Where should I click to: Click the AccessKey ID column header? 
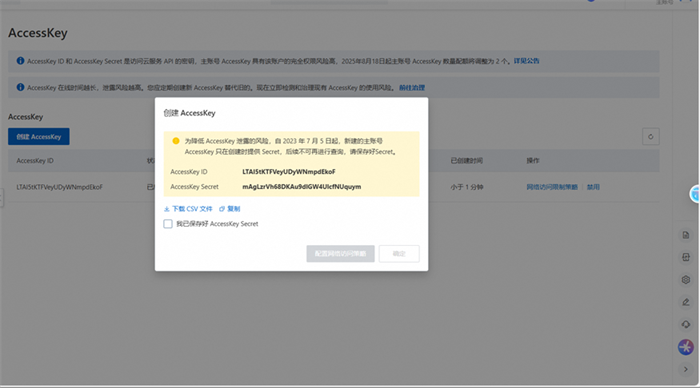[x=35, y=160]
